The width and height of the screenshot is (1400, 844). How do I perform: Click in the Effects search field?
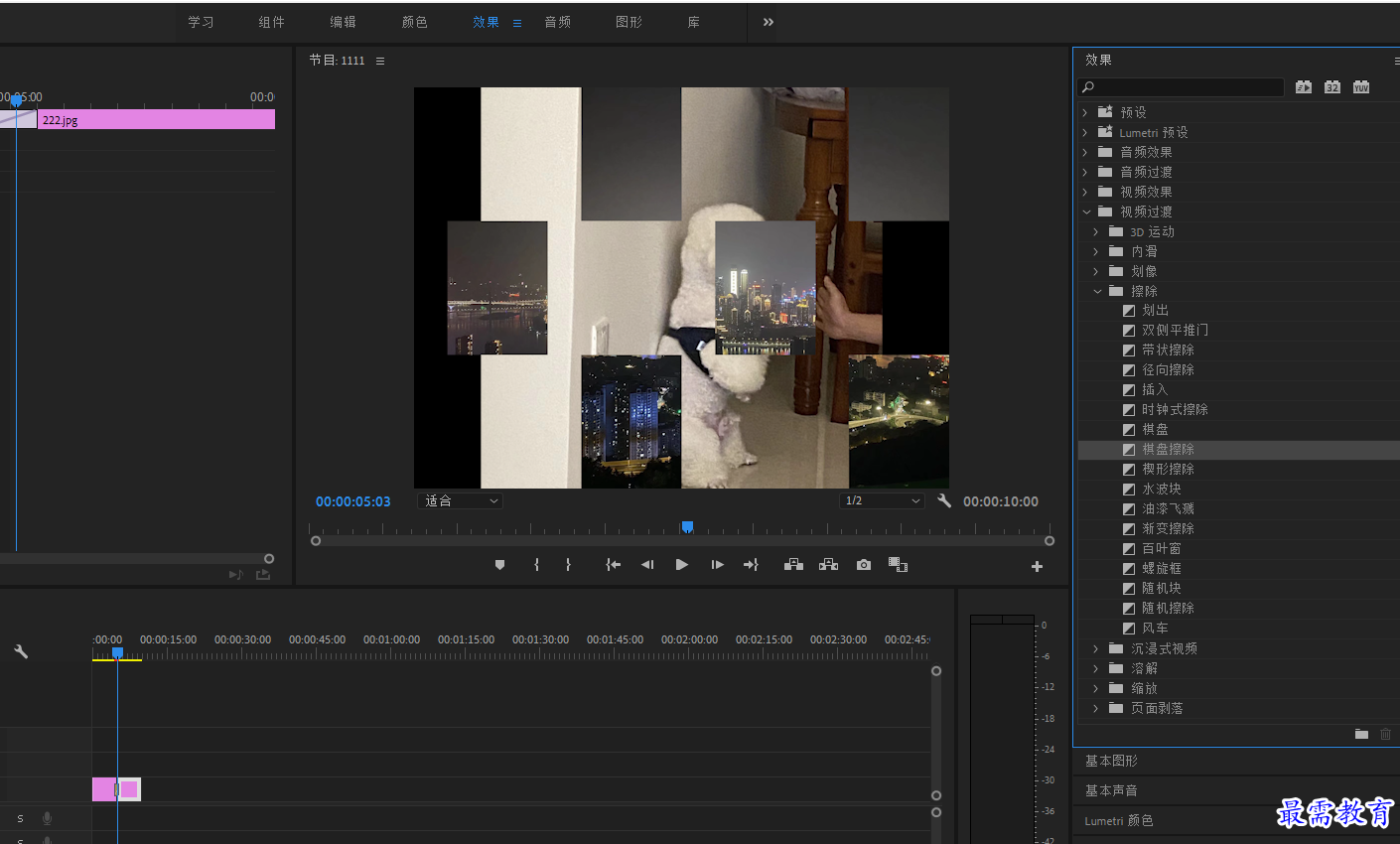click(1182, 87)
